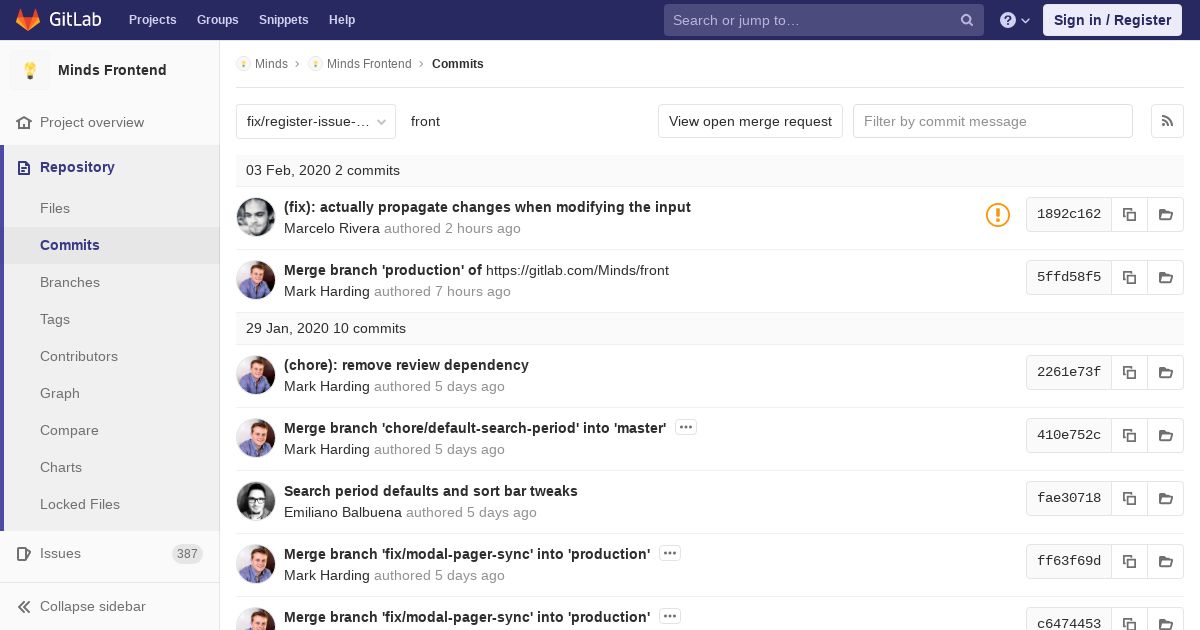Open the fix/register-issue branch dropdown

pyautogui.click(x=316, y=121)
